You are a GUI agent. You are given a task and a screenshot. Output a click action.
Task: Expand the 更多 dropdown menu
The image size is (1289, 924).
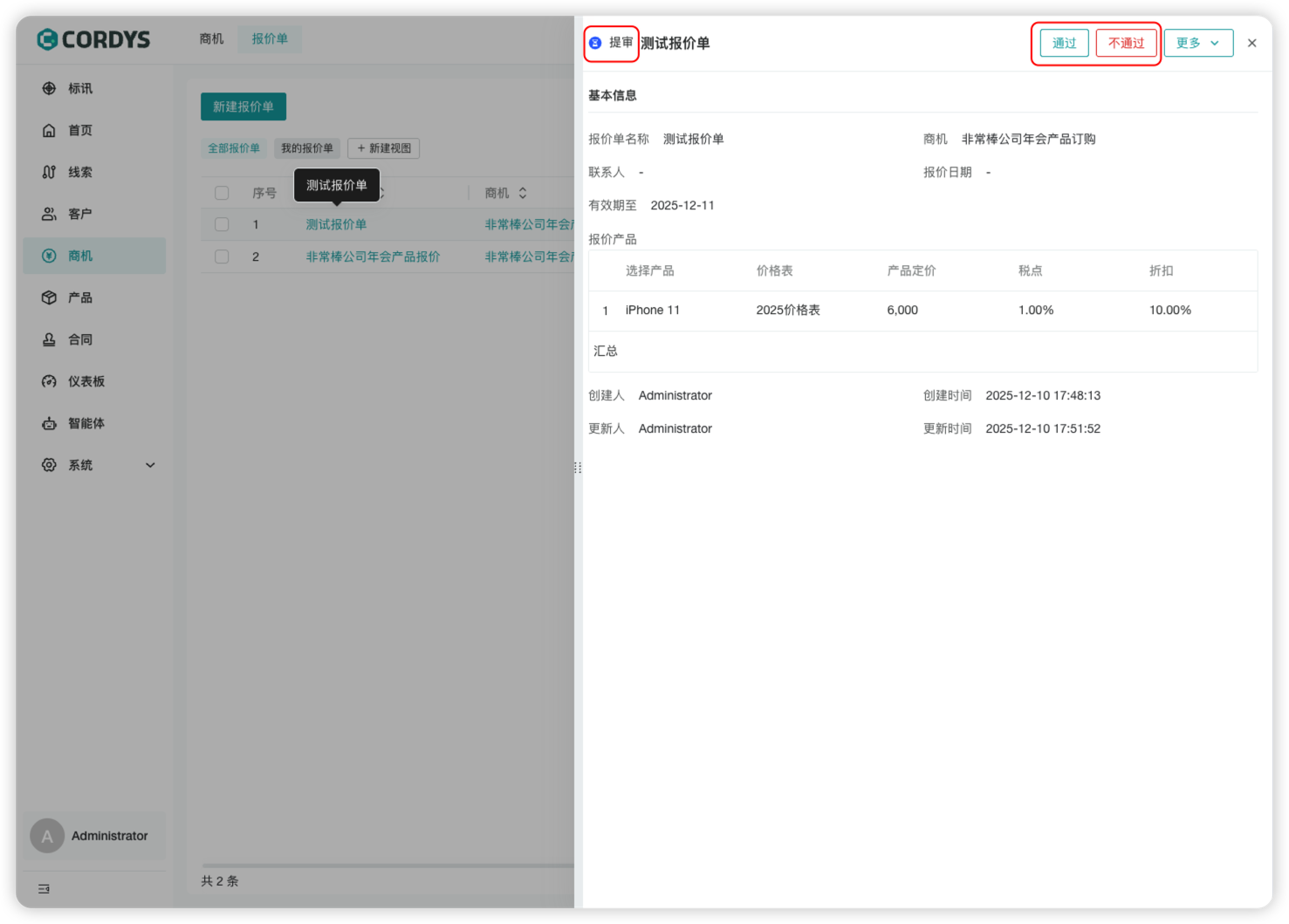[x=1197, y=43]
